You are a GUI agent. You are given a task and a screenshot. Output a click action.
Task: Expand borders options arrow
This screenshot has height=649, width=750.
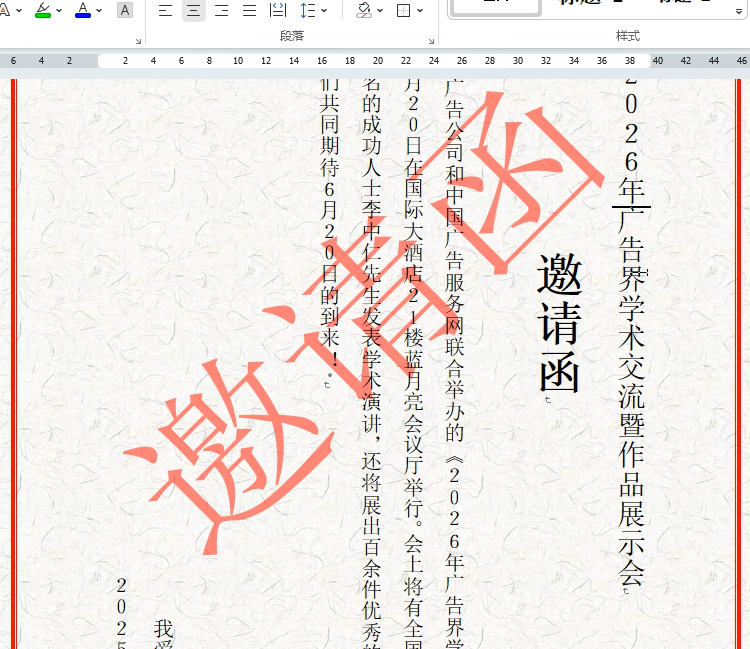pos(420,11)
